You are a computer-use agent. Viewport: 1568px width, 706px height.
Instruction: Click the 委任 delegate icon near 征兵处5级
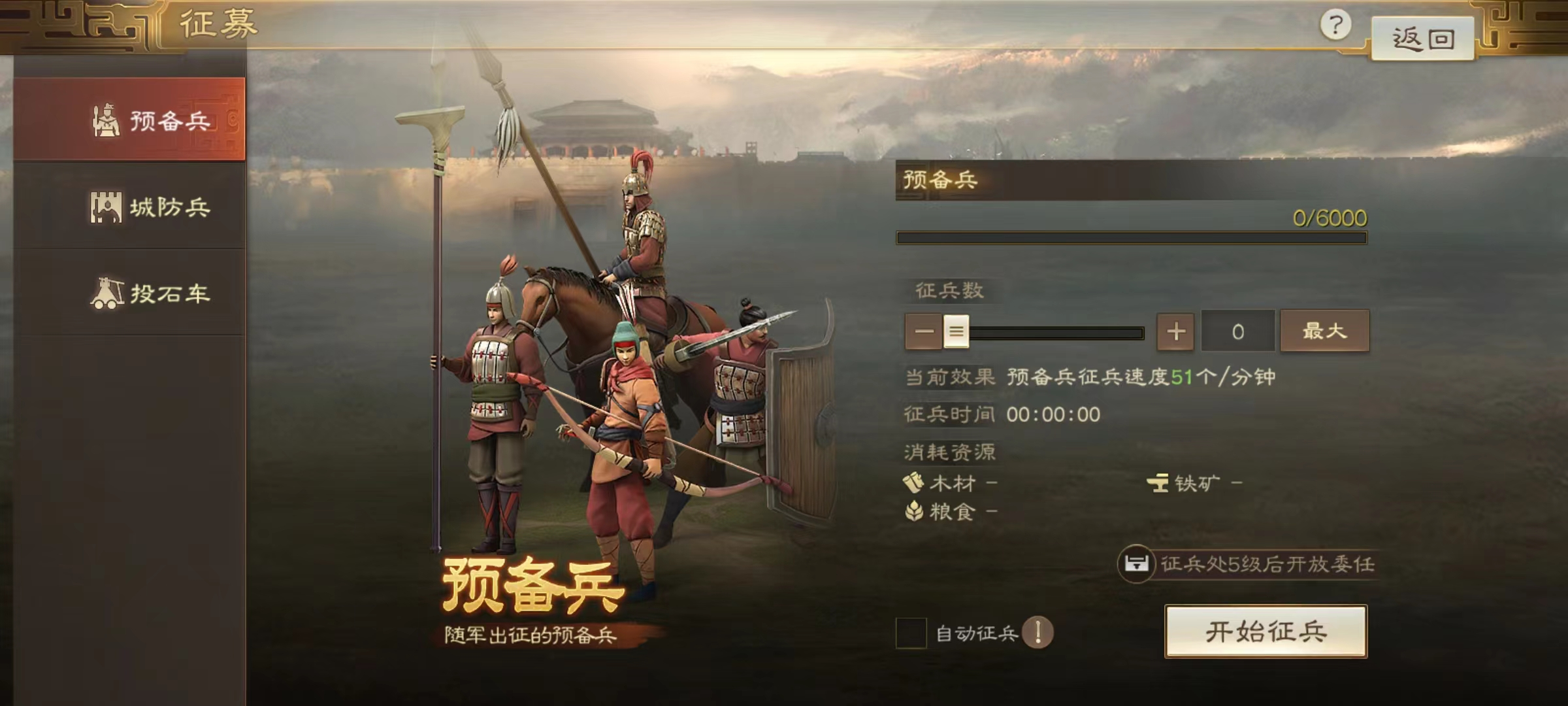point(1136,563)
